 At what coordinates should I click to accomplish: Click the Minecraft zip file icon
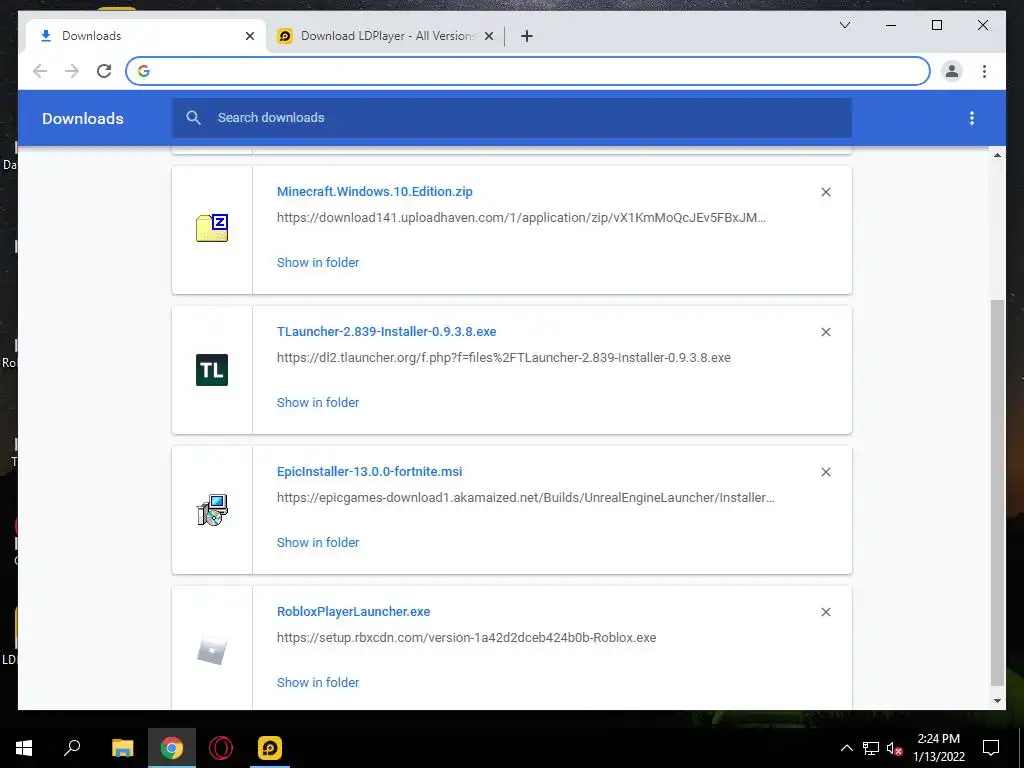click(x=212, y=228)
